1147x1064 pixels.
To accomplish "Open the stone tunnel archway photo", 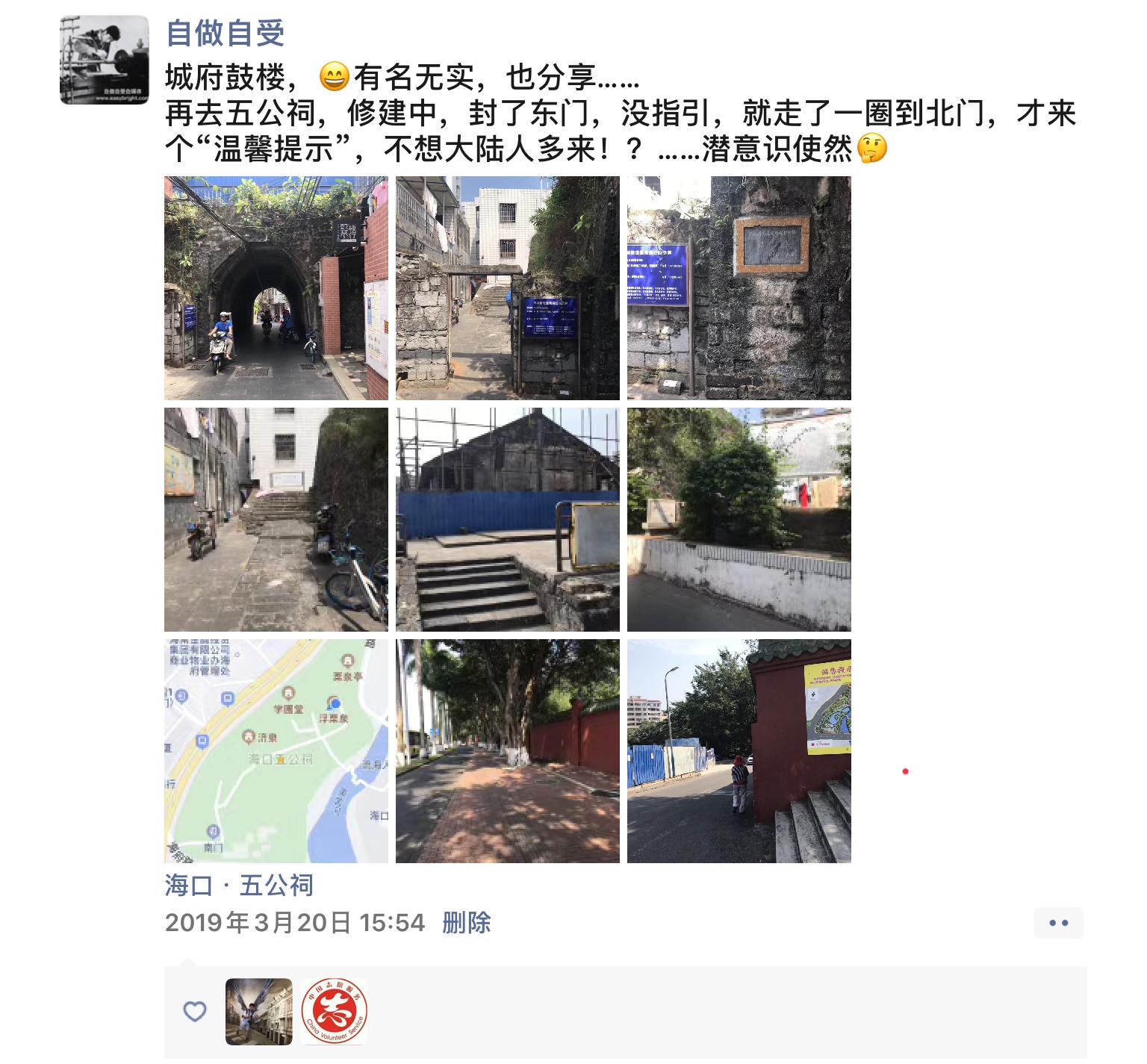I will tap(276, 288).
